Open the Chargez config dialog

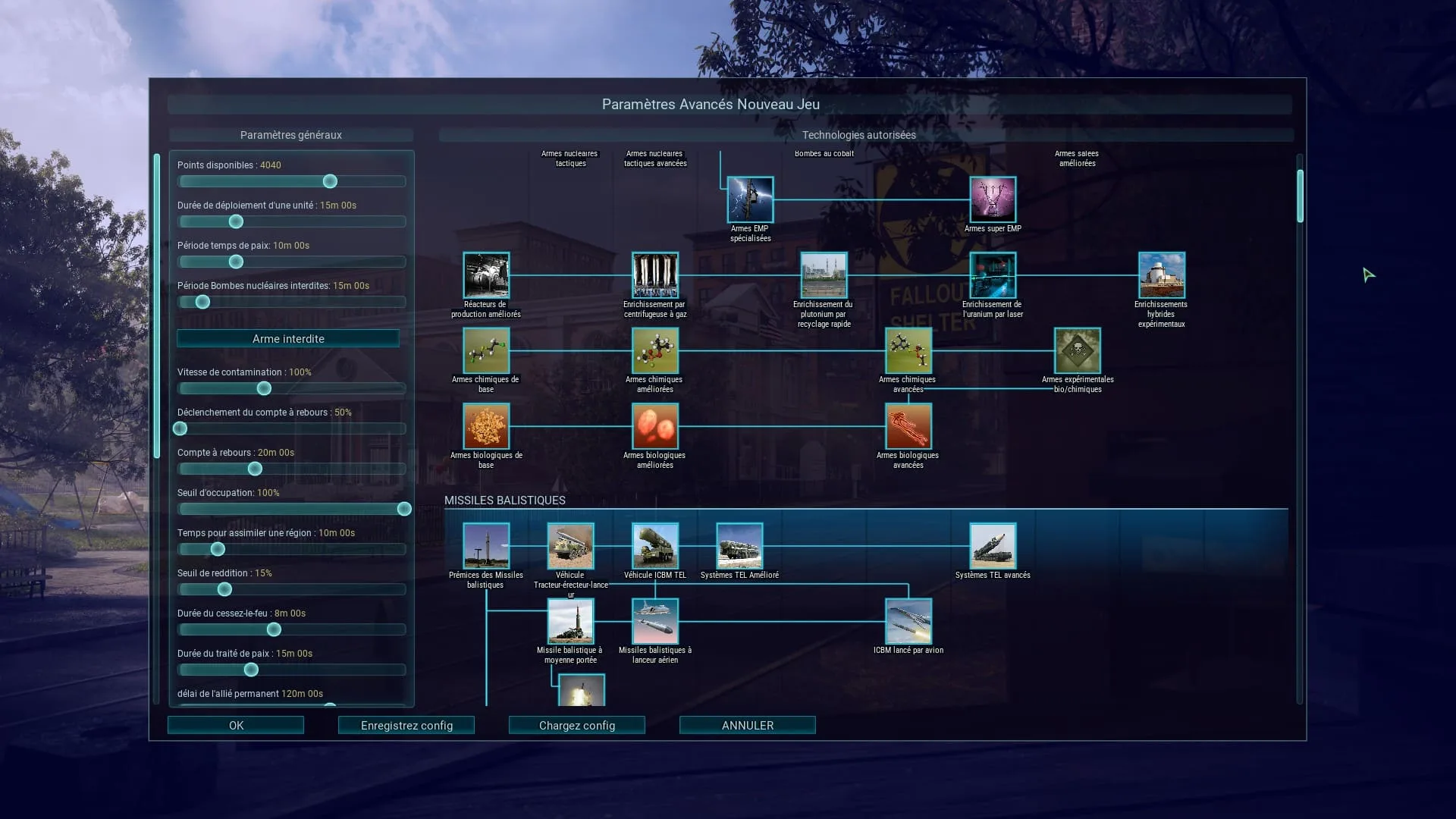577,725
